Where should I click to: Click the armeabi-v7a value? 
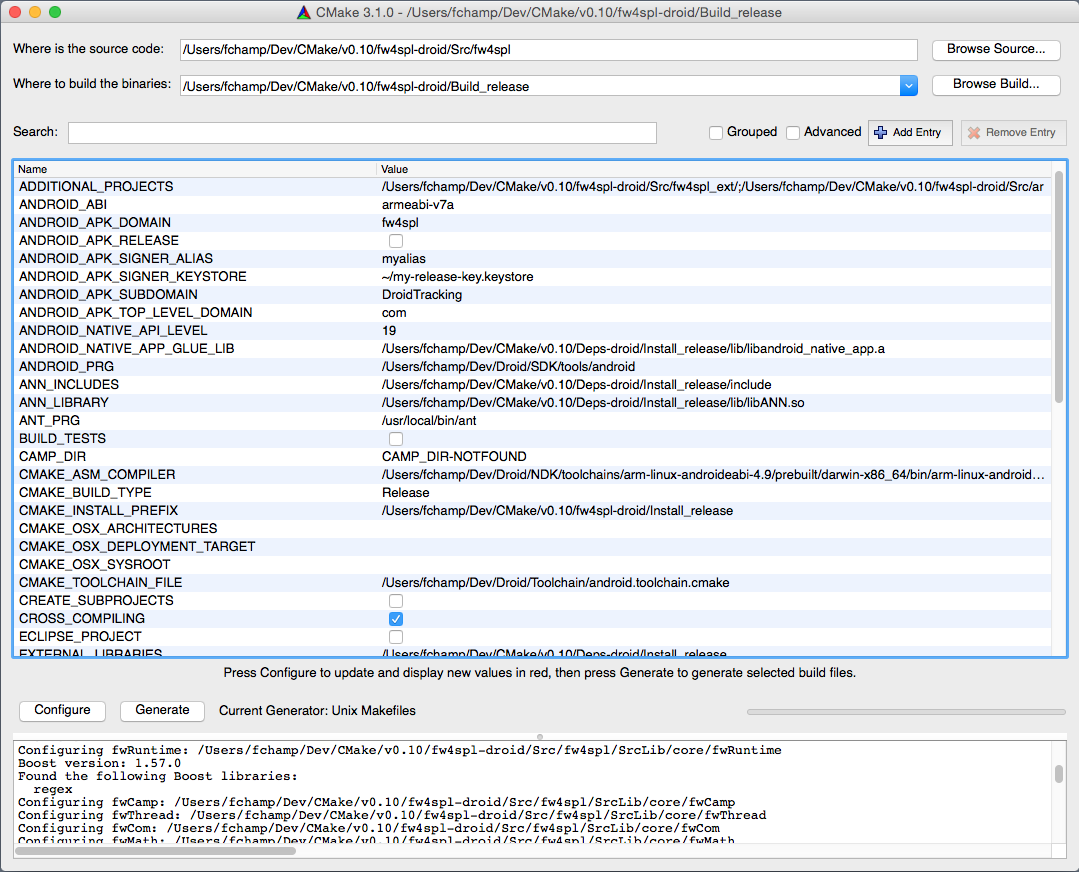[418, 204]
